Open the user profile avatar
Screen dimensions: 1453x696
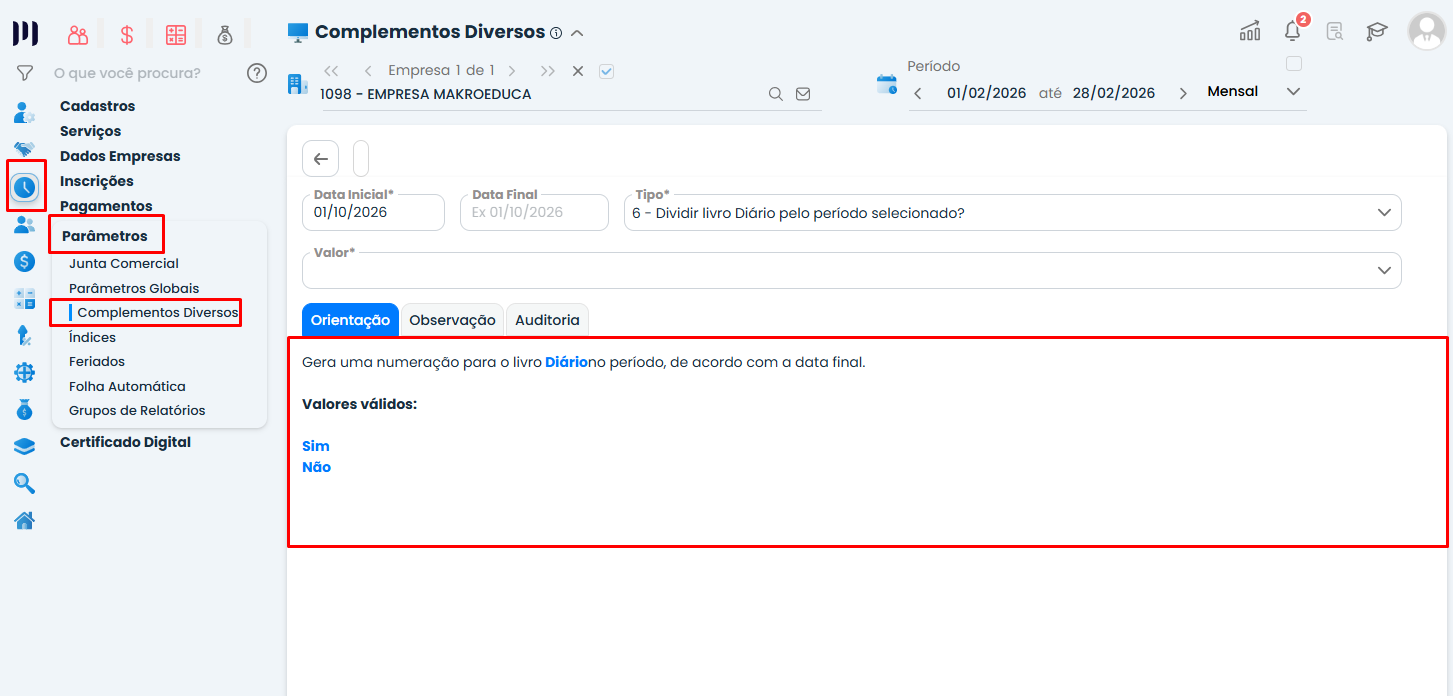click(1426, 31)
